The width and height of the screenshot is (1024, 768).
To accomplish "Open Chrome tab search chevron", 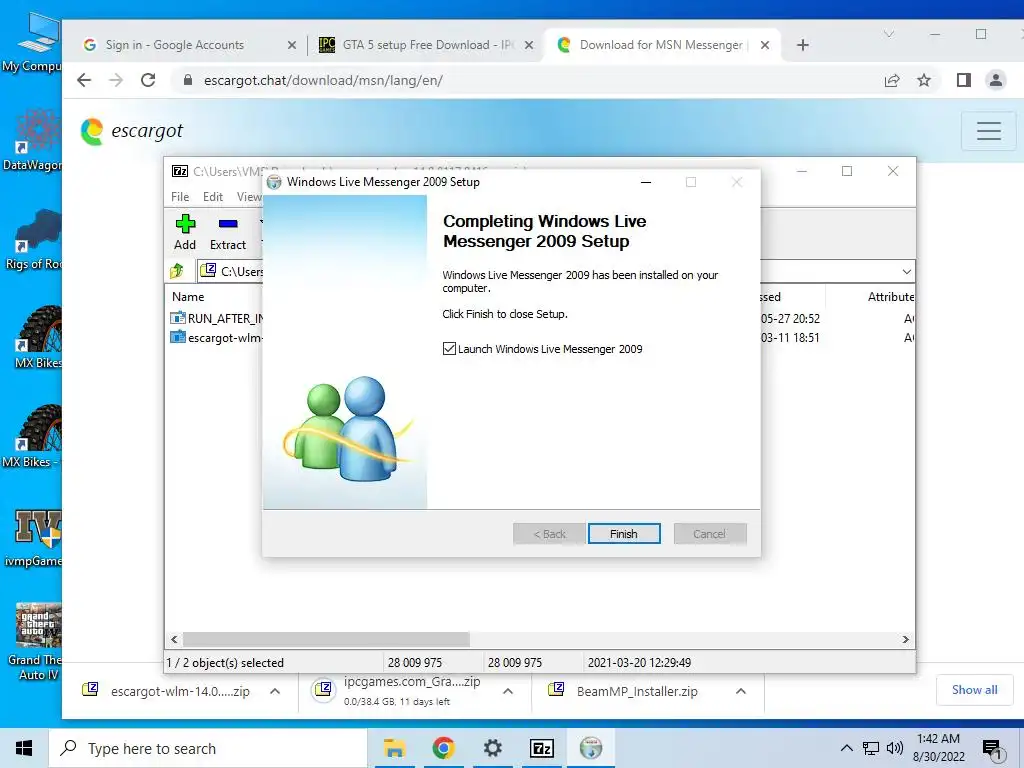I will (889, 33).
